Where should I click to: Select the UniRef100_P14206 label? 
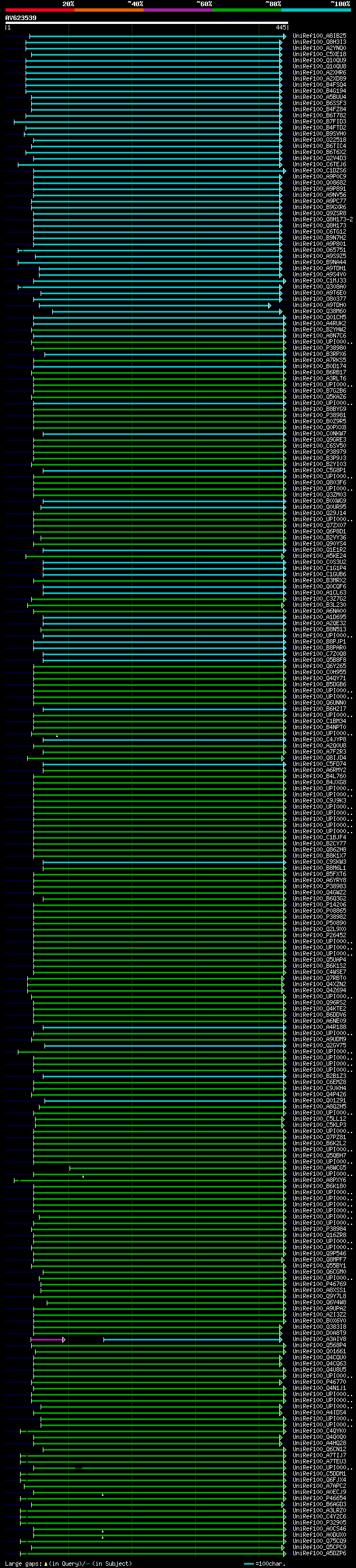pyautogui.click(x=319, y=904)
